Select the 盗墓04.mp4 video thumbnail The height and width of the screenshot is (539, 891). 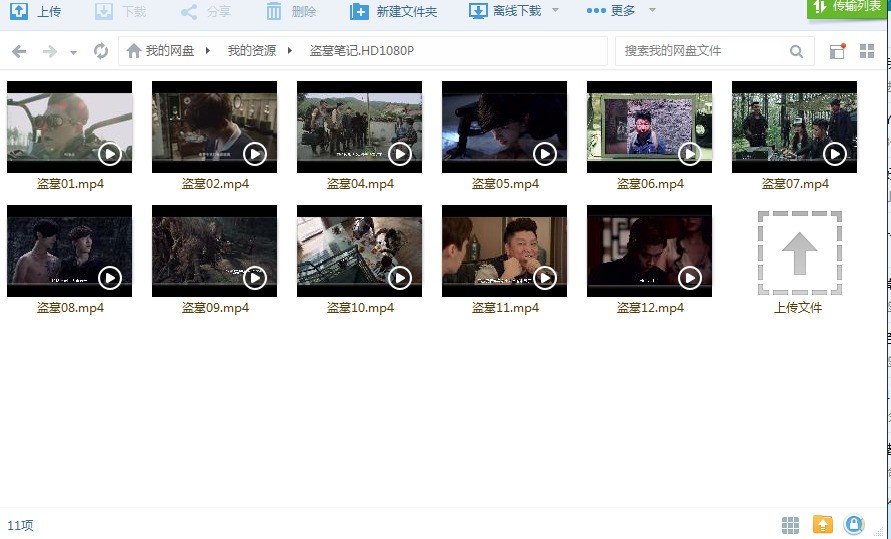(x=359, y=127)
